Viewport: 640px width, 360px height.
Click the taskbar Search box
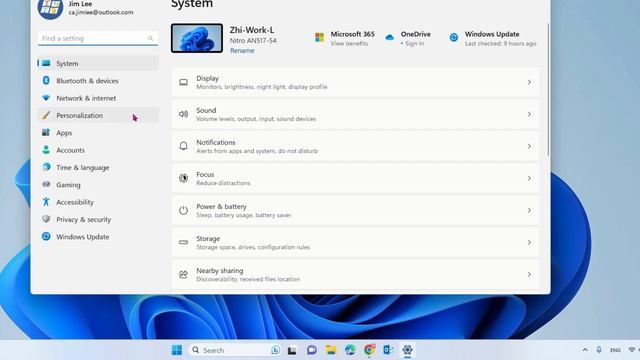point(235,350)
